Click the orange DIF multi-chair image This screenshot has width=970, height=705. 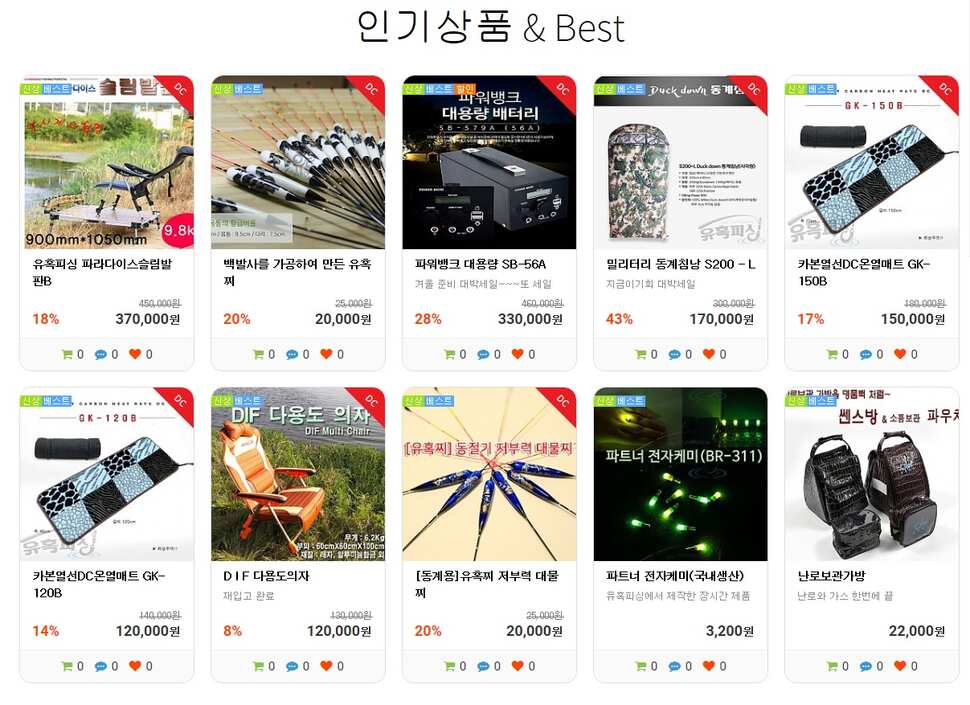point(298,474)
